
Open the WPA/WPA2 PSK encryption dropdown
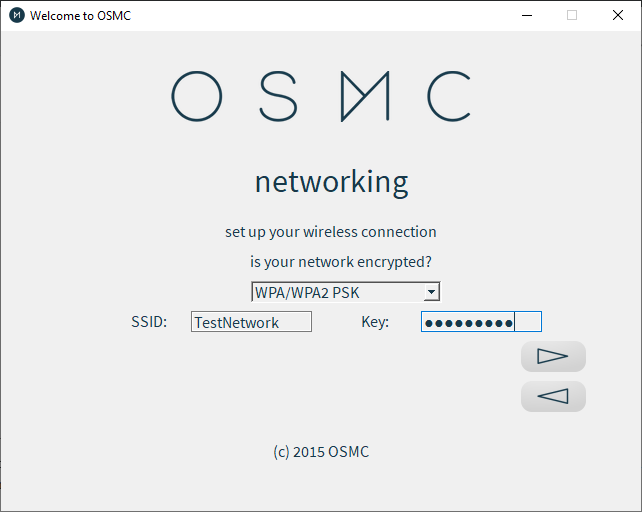click(346, 292)
